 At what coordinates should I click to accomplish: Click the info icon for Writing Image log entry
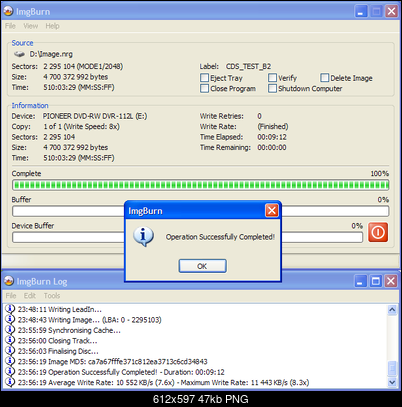[x=10, y=319]
